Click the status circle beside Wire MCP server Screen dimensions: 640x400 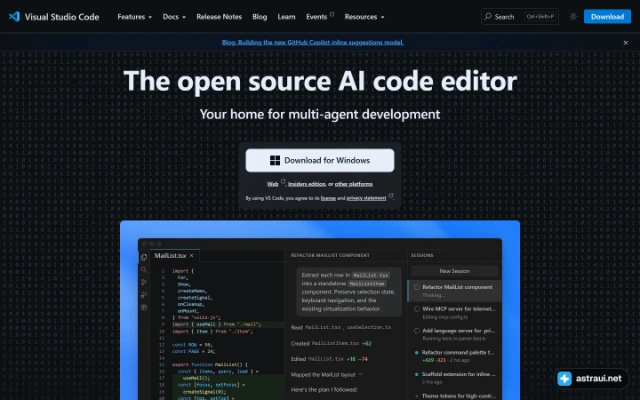416,309
